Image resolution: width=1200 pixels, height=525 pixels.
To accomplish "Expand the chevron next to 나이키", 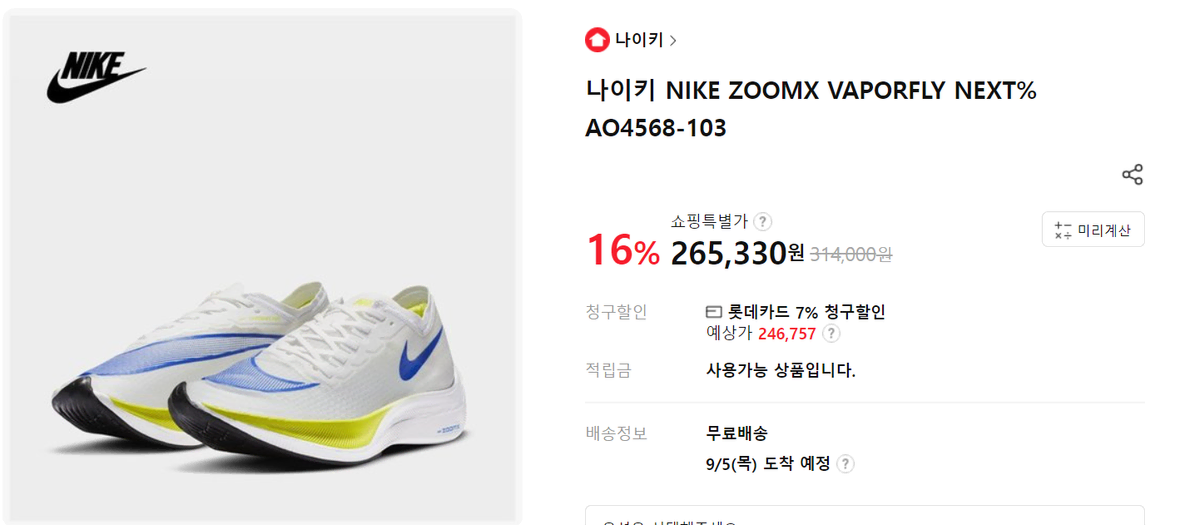I will (673, 41).
